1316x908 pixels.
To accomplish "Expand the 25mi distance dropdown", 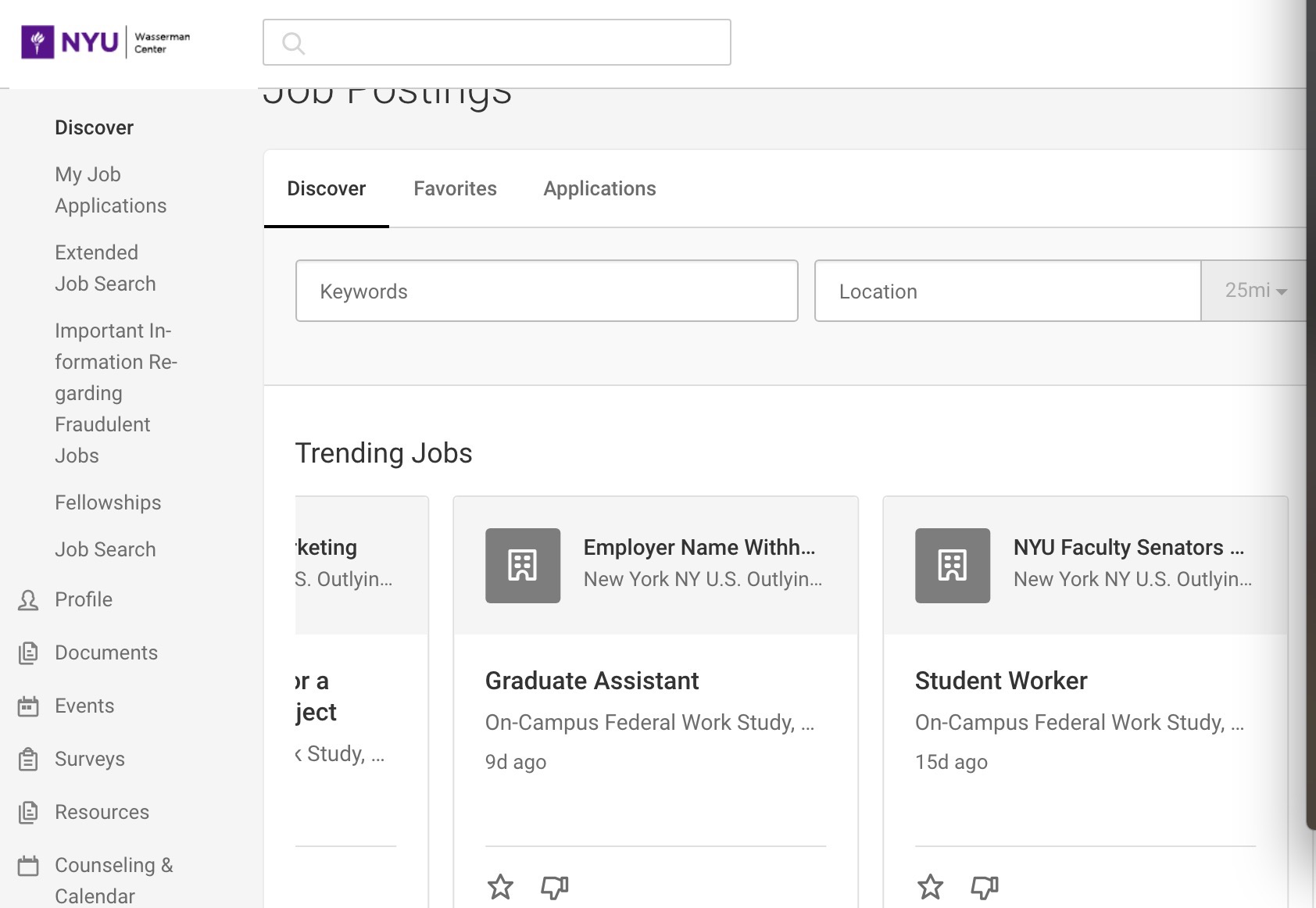I will pos(1255,291).
